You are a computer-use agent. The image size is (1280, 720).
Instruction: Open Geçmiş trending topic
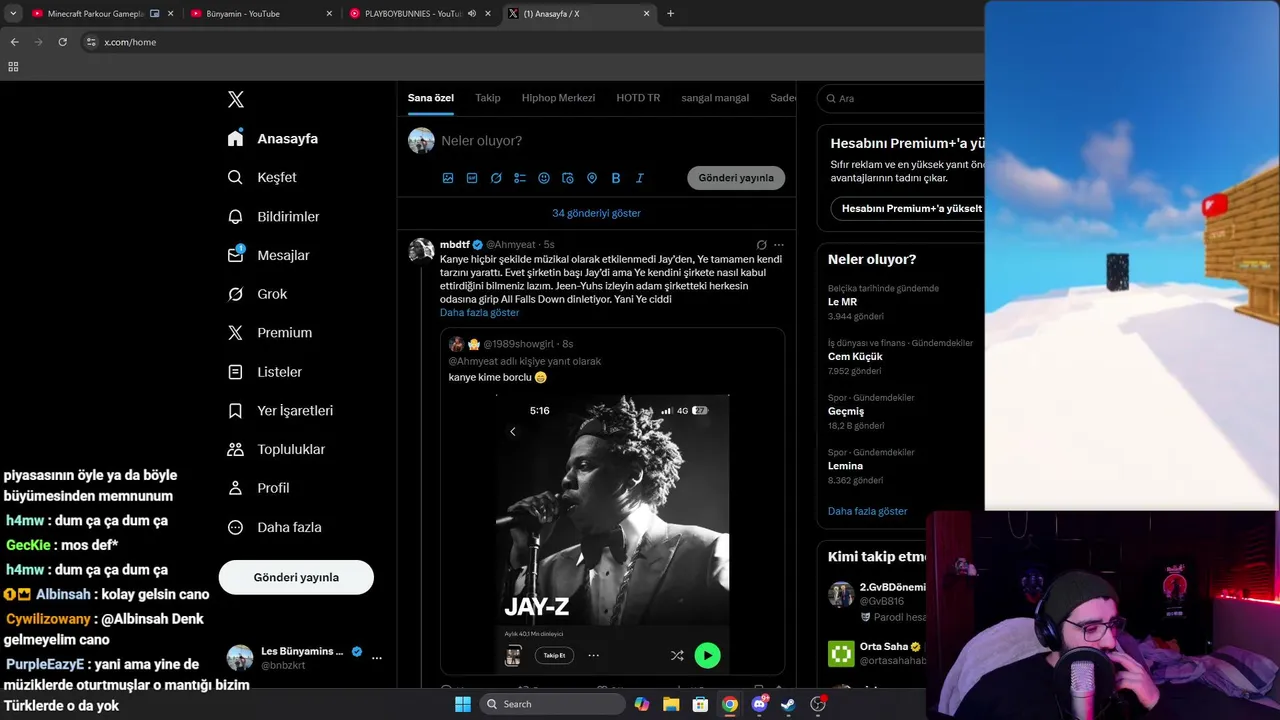tap(846, 412)
